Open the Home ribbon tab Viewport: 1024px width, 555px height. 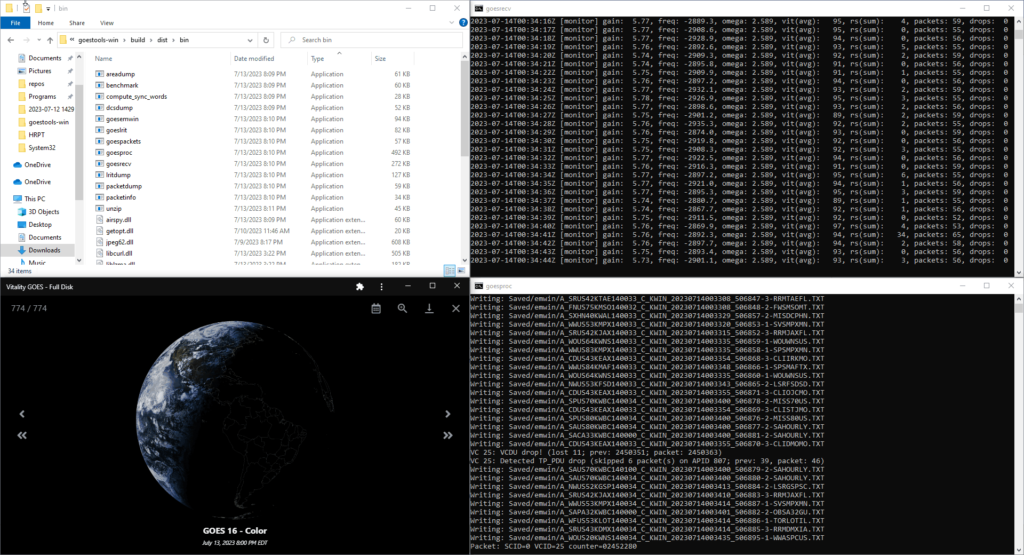click(46, 23)
